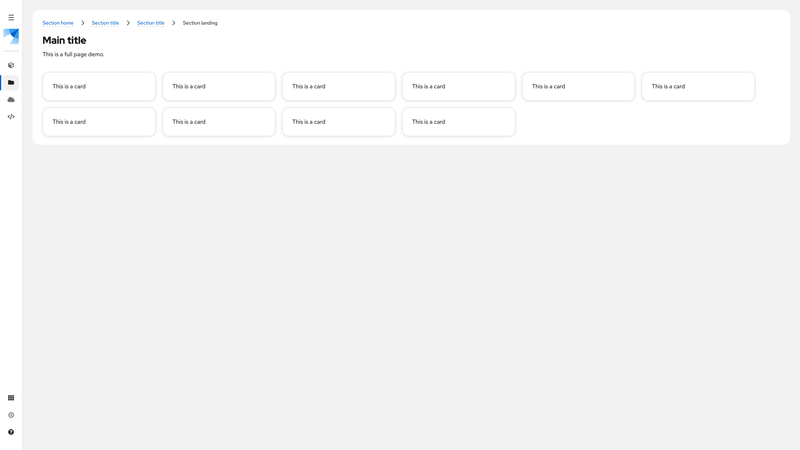Viewport: 800px width, 450px height.
Task: Select the last card in top row
Action: tap(698, 87)
